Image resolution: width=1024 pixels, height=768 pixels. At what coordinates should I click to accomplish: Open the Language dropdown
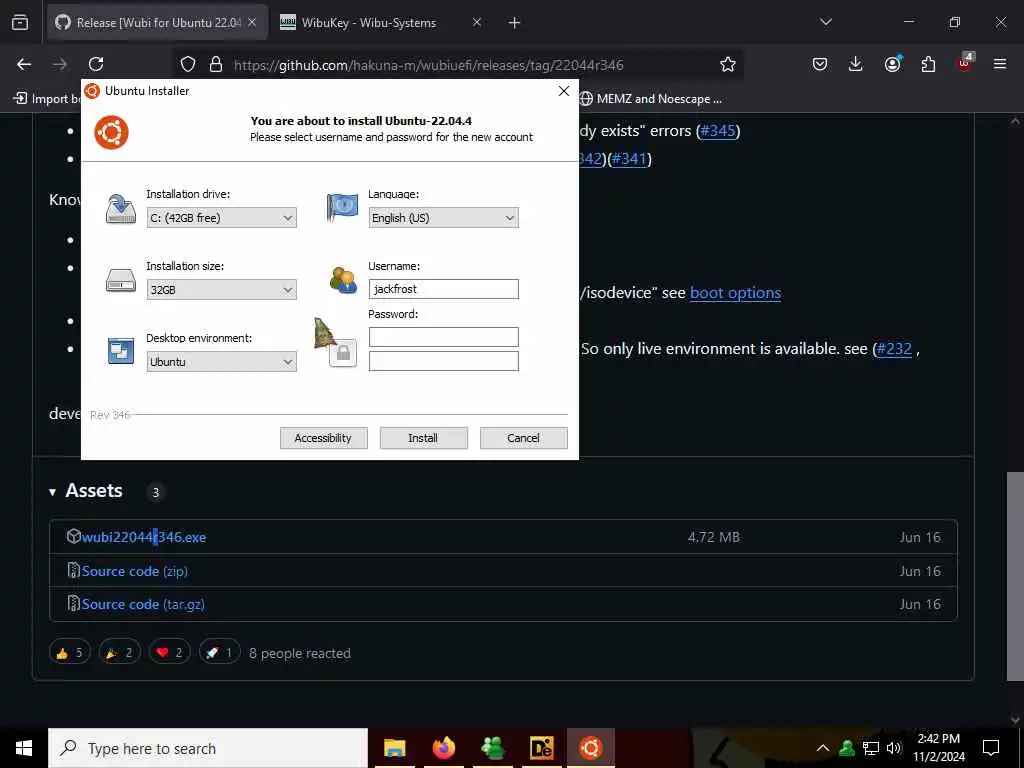443,217
